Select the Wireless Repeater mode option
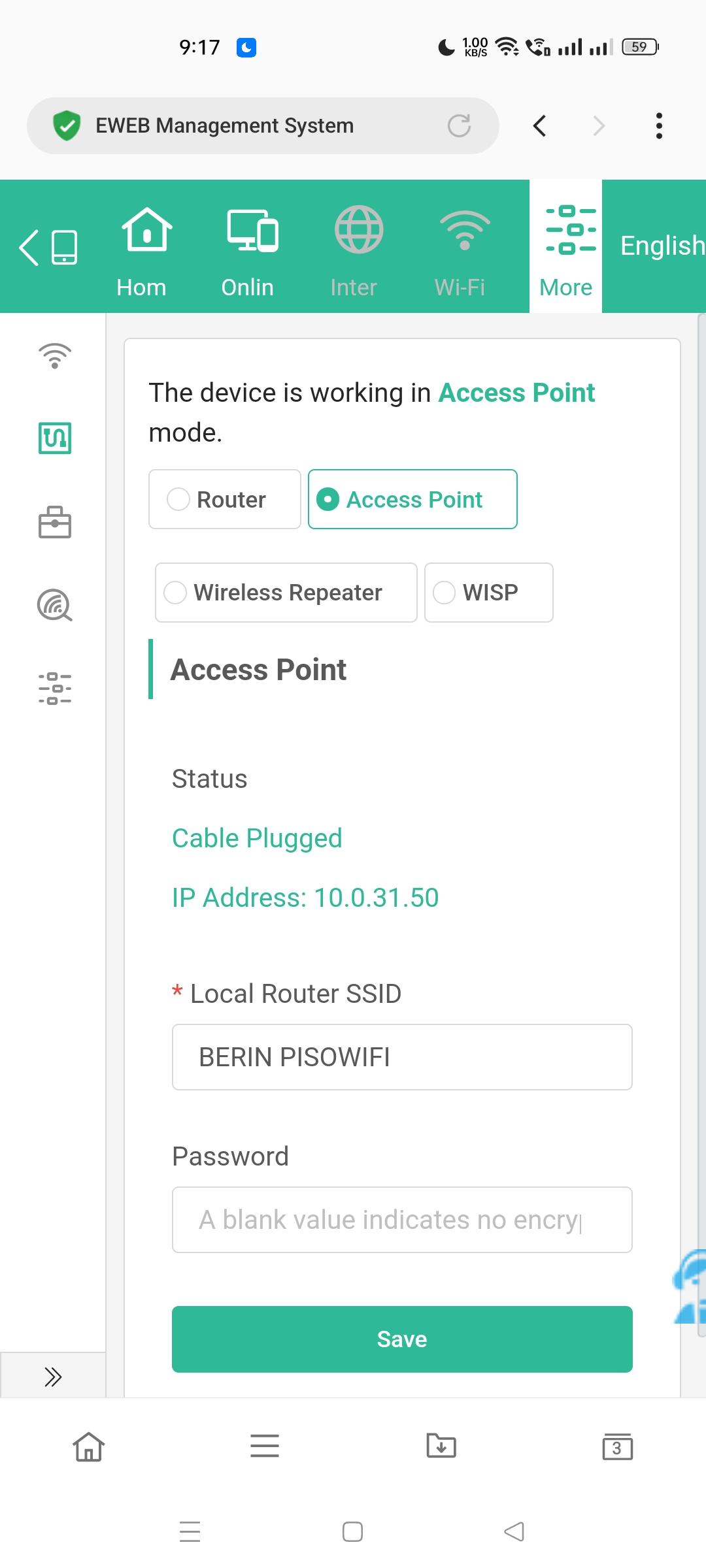 tap(176, 593)
